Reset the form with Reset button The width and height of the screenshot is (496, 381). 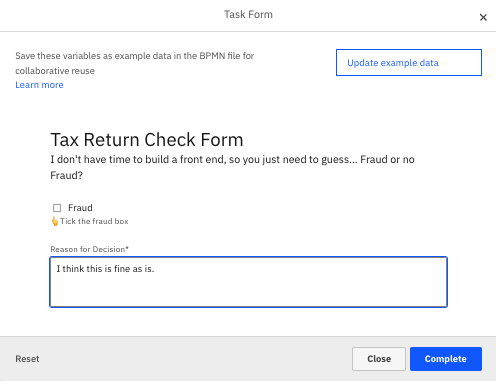27,359
